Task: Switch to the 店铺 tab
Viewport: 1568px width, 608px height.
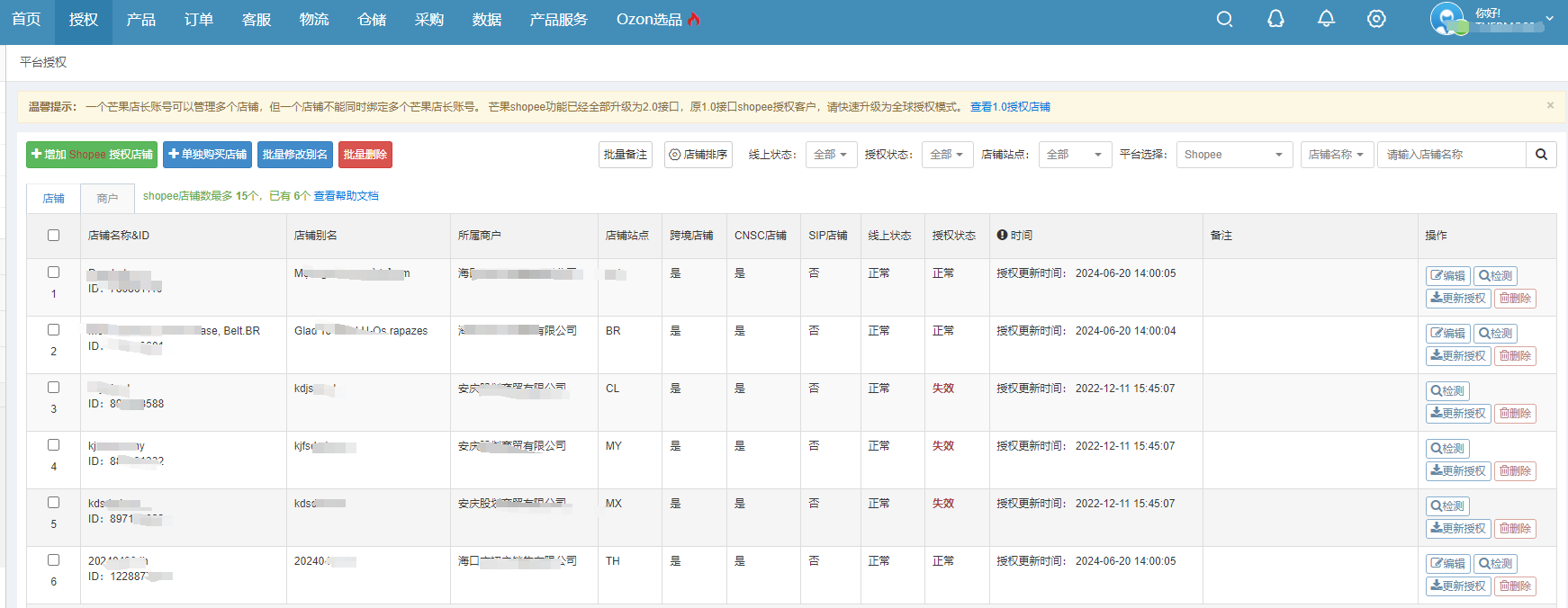Action: pyautogui.click(x=54, y=198)
